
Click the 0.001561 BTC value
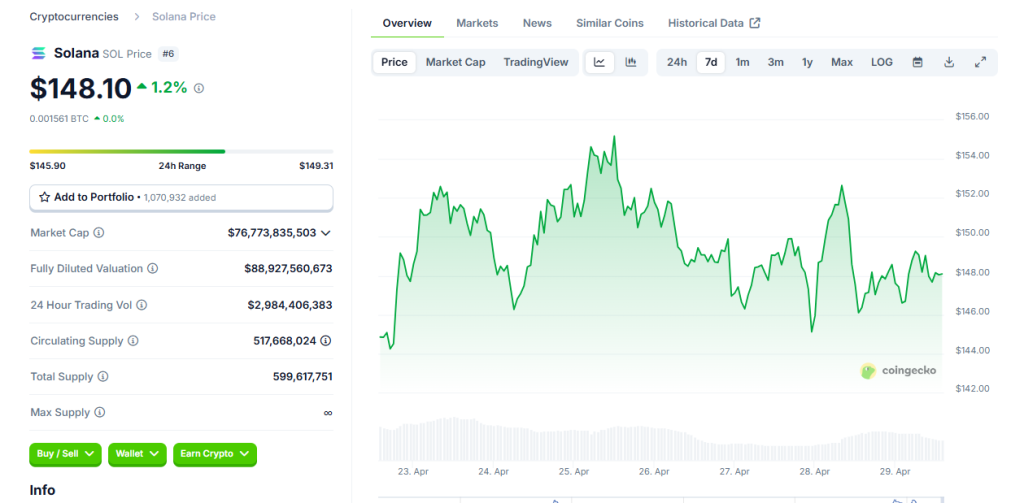[59, 119]
